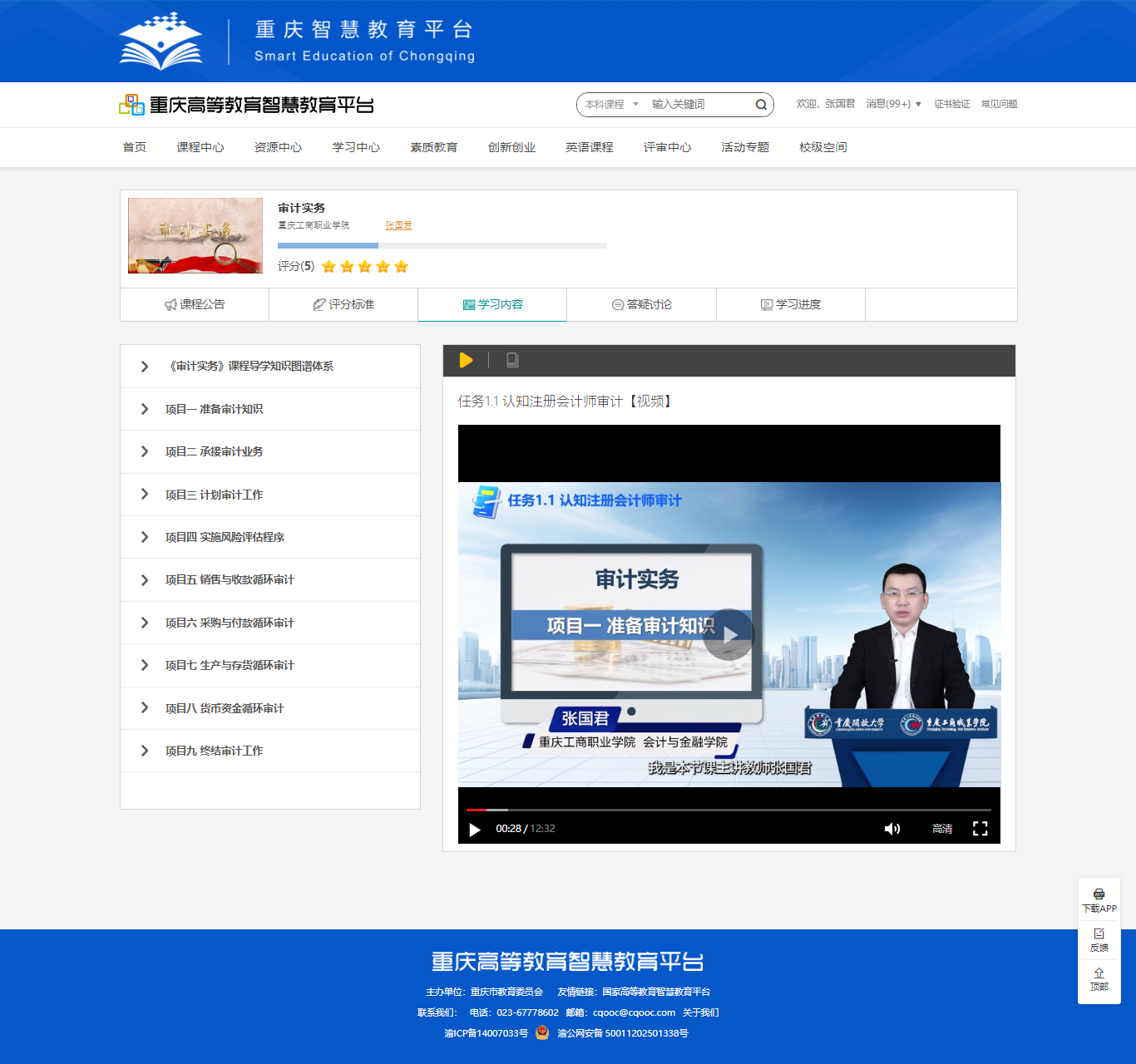Open 渝ICP备14007033号 footer link

[x=487, y=1033]
